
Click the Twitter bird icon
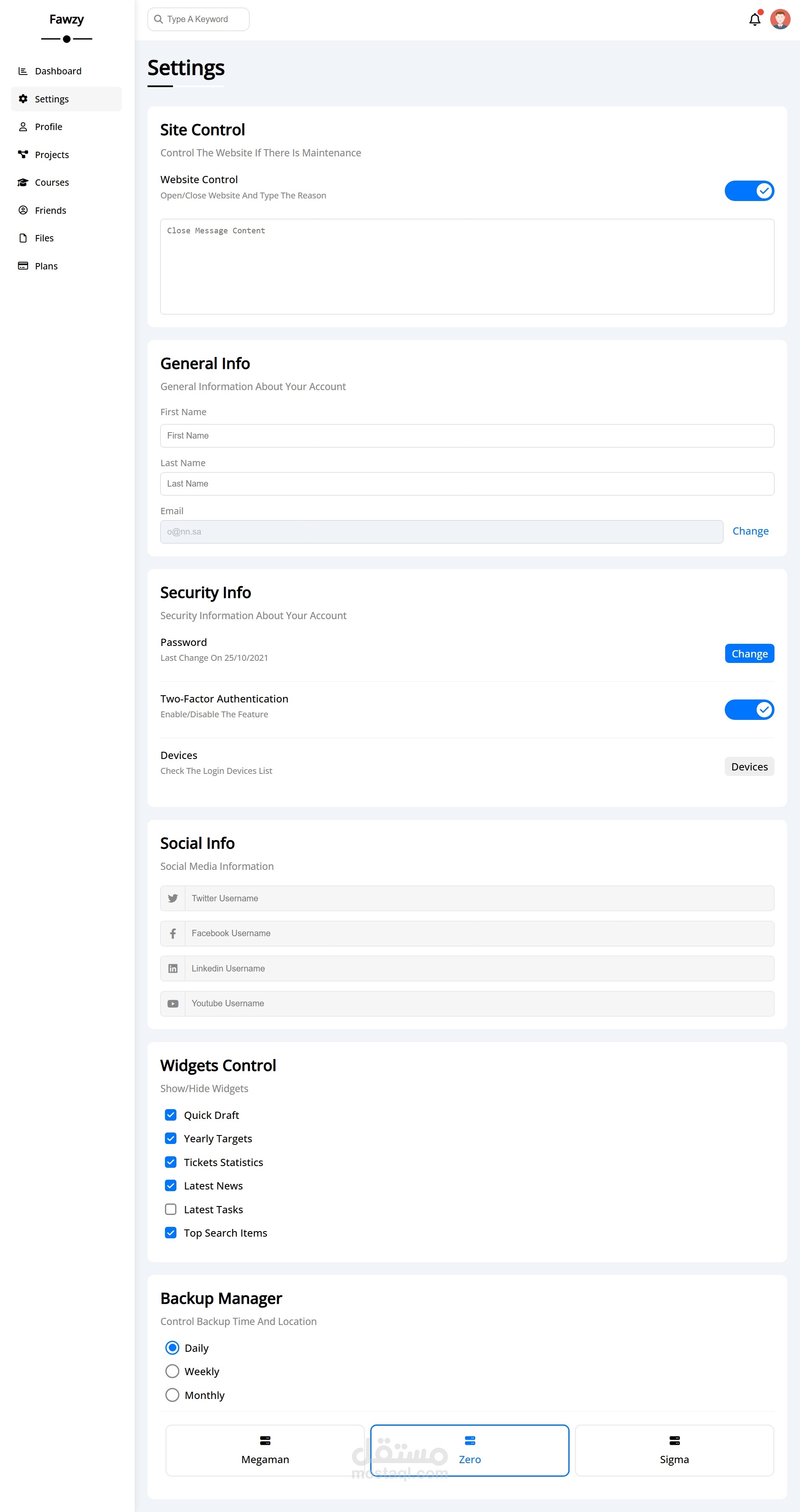click(173, 898)
